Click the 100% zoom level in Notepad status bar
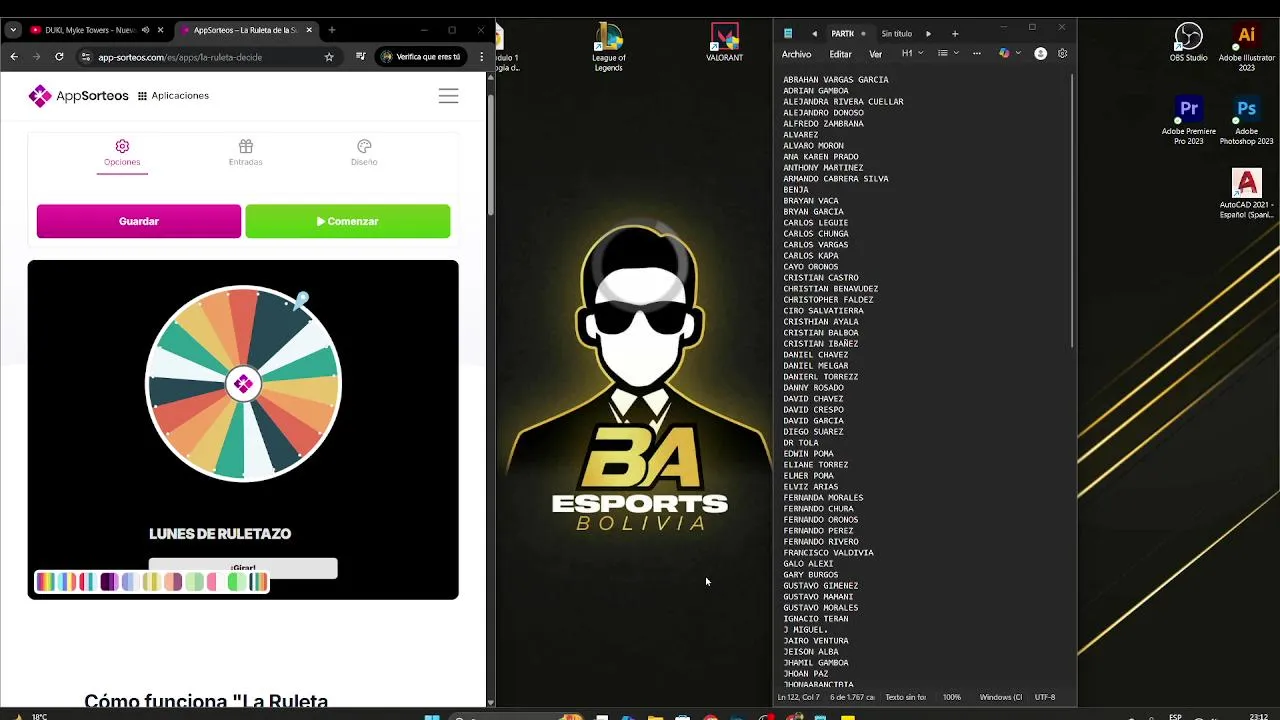 coord(952,697)
